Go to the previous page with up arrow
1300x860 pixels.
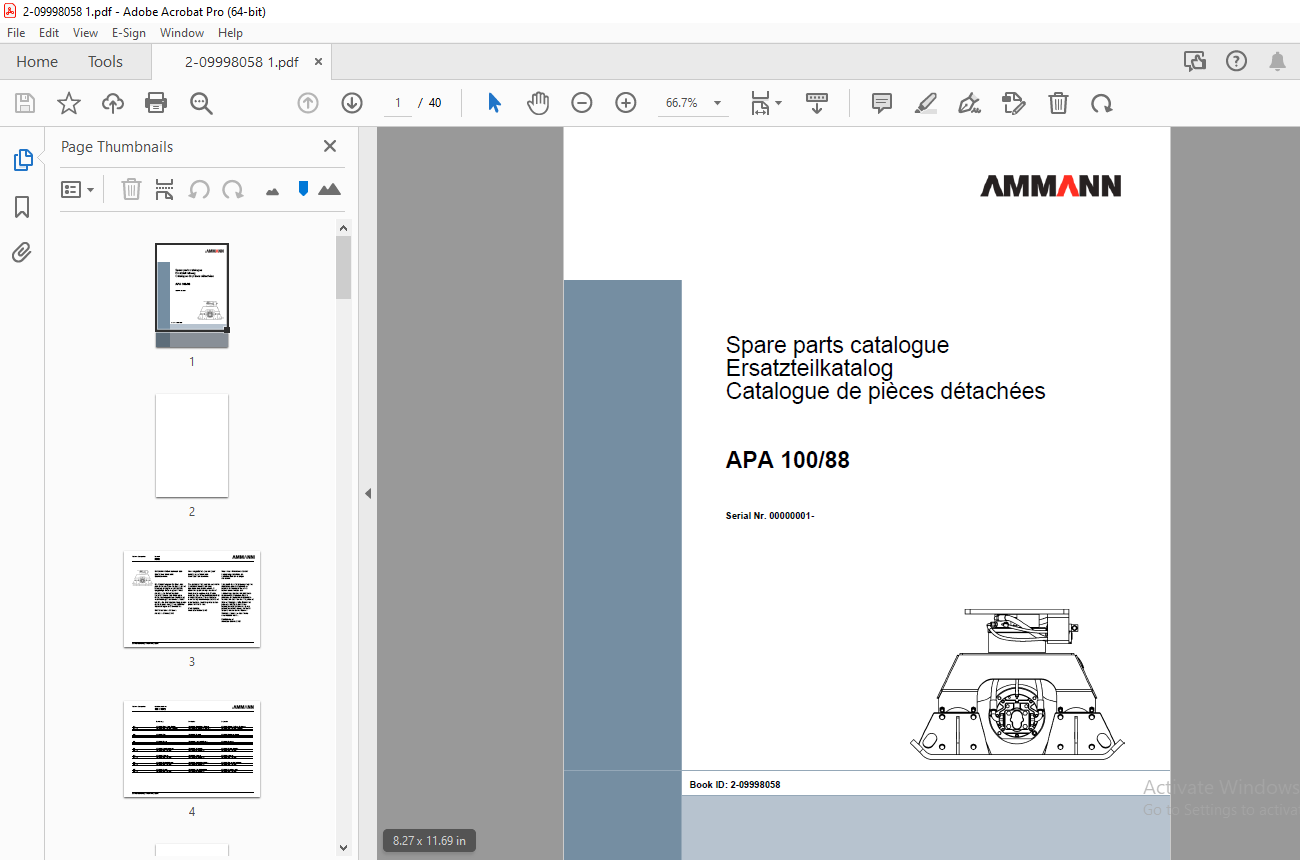point(308,103)
